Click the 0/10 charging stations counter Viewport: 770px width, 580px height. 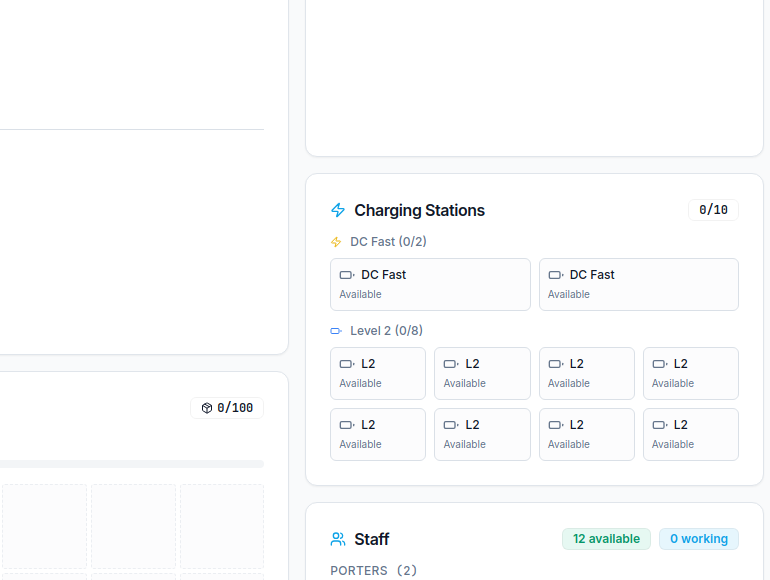(714, 210)
